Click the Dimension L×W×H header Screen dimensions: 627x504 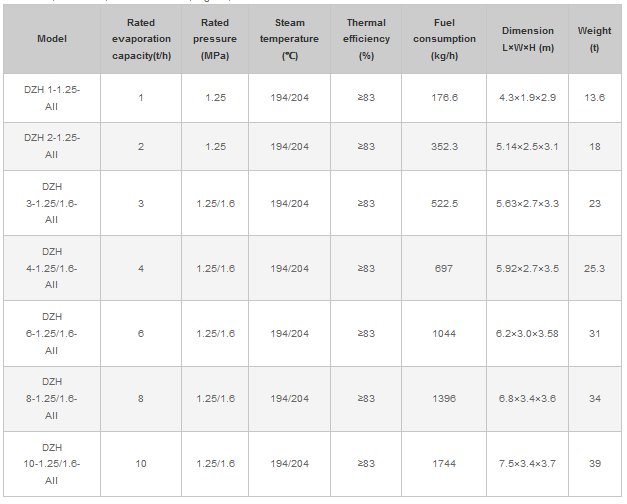527,39
